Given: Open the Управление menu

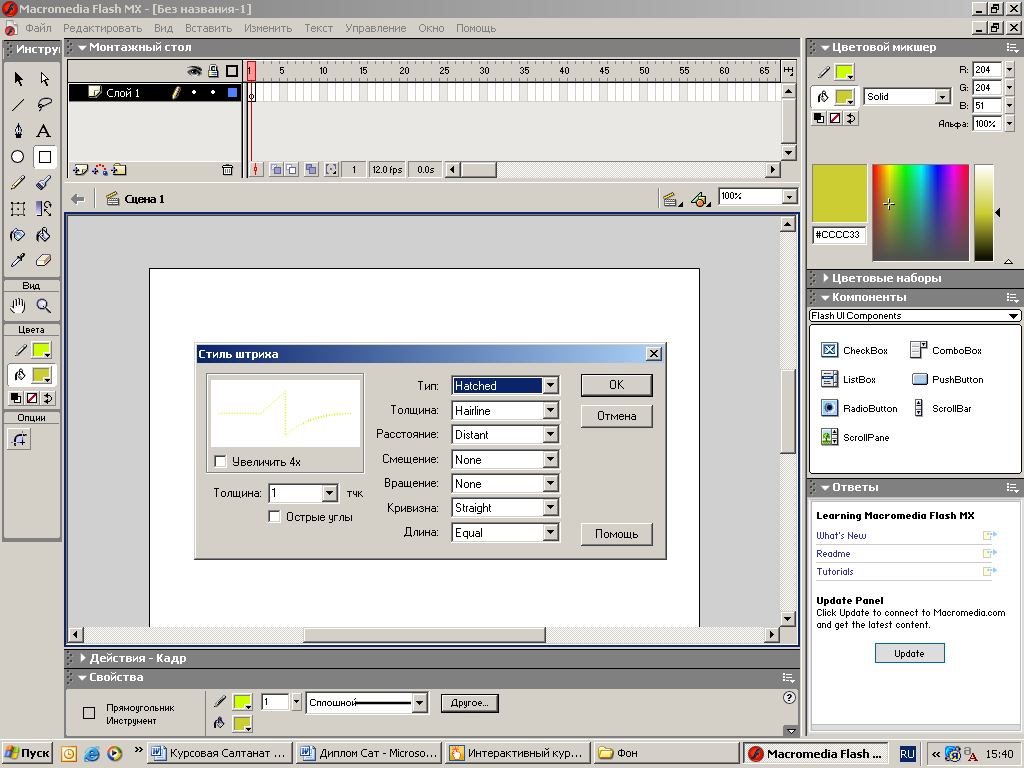Looking at the screenshot, I should point(376,28).
